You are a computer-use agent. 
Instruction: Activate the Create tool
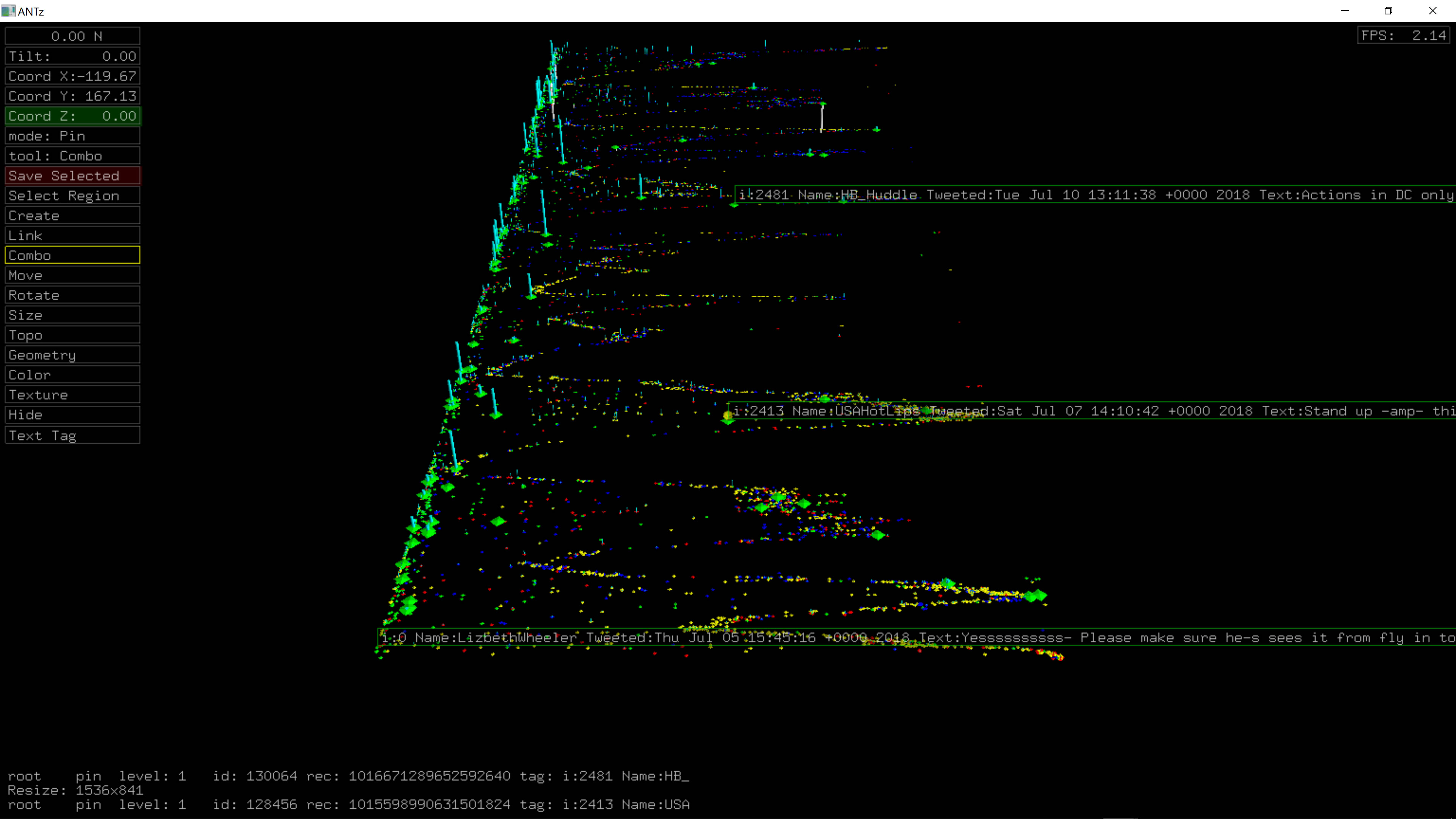(x=72, y=215)
